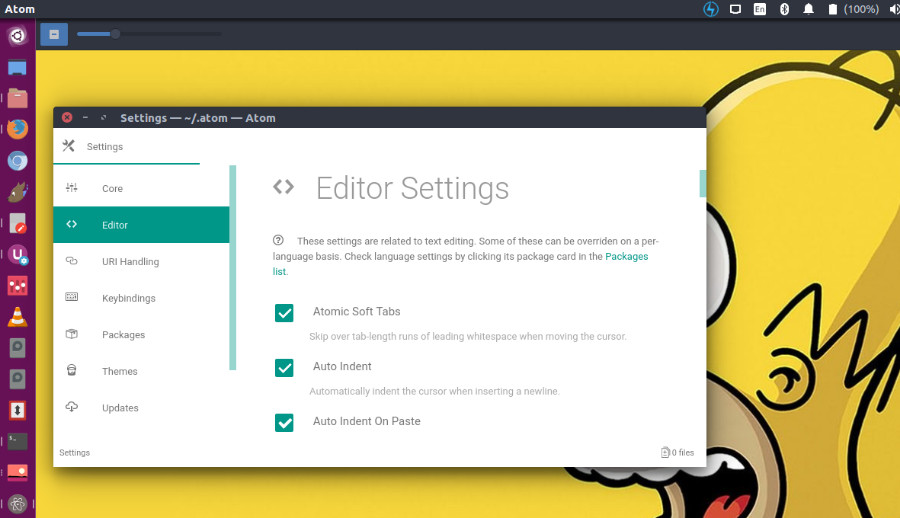
Task: Go to the Keybindings section
Action: click(x=141, y=298)
